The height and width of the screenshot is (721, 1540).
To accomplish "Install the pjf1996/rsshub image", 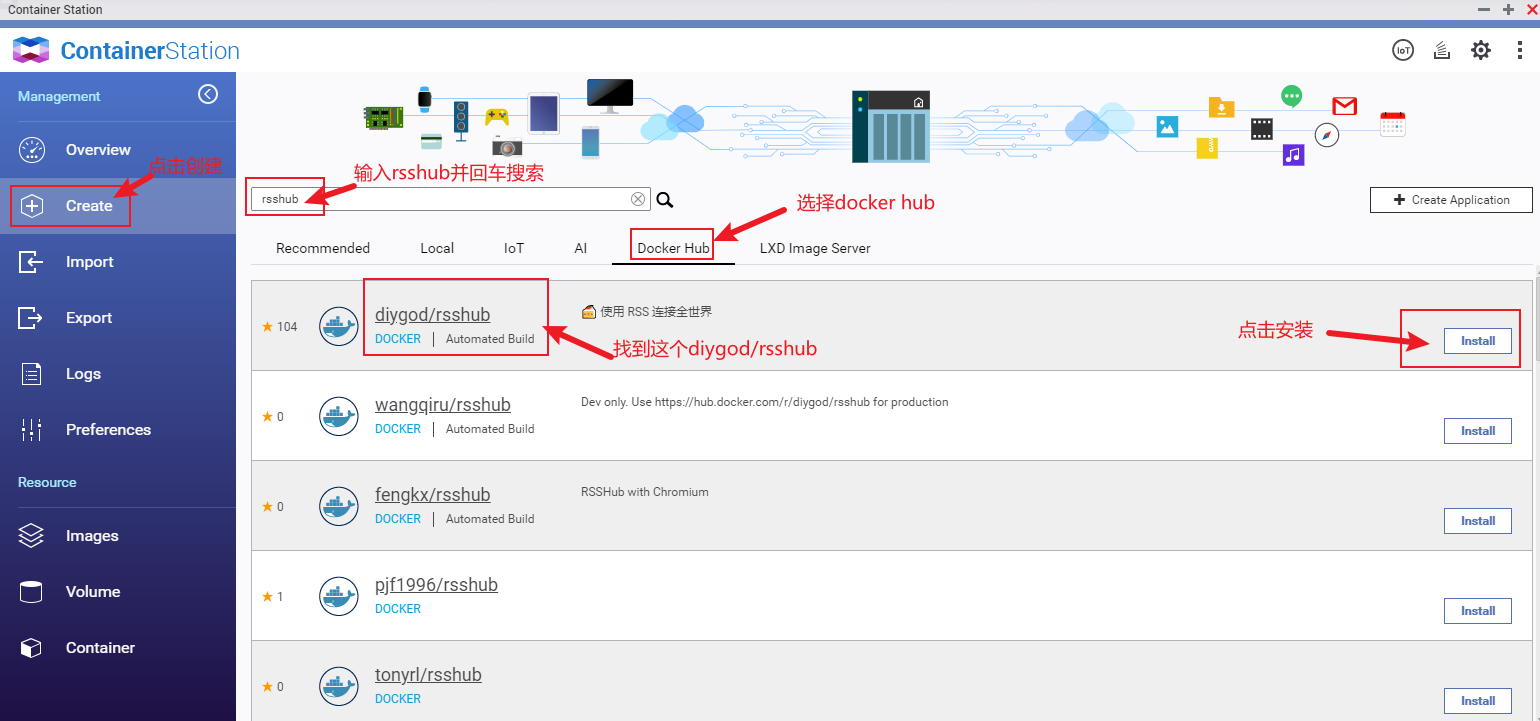I will tap(1478, 611).
